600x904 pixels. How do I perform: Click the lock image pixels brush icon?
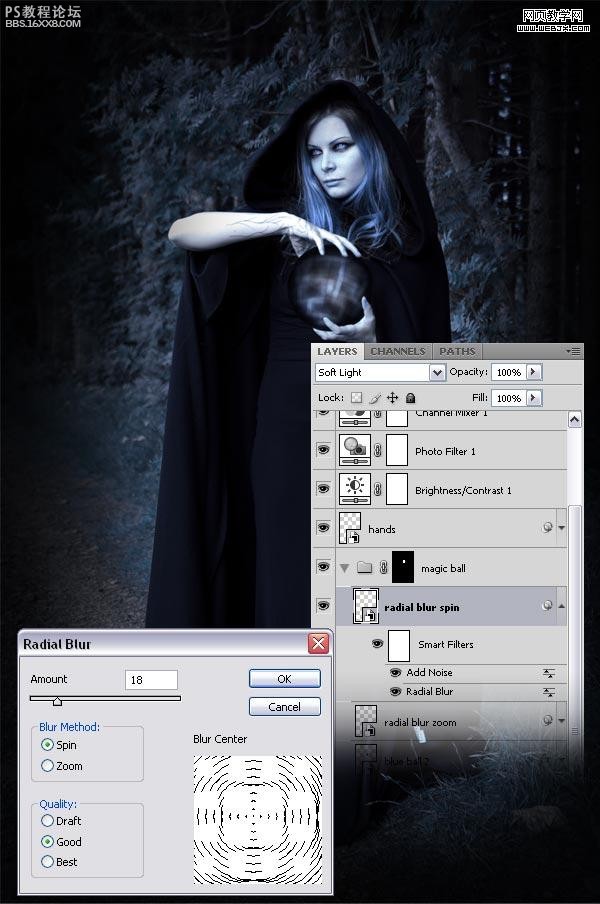(375, 398)
